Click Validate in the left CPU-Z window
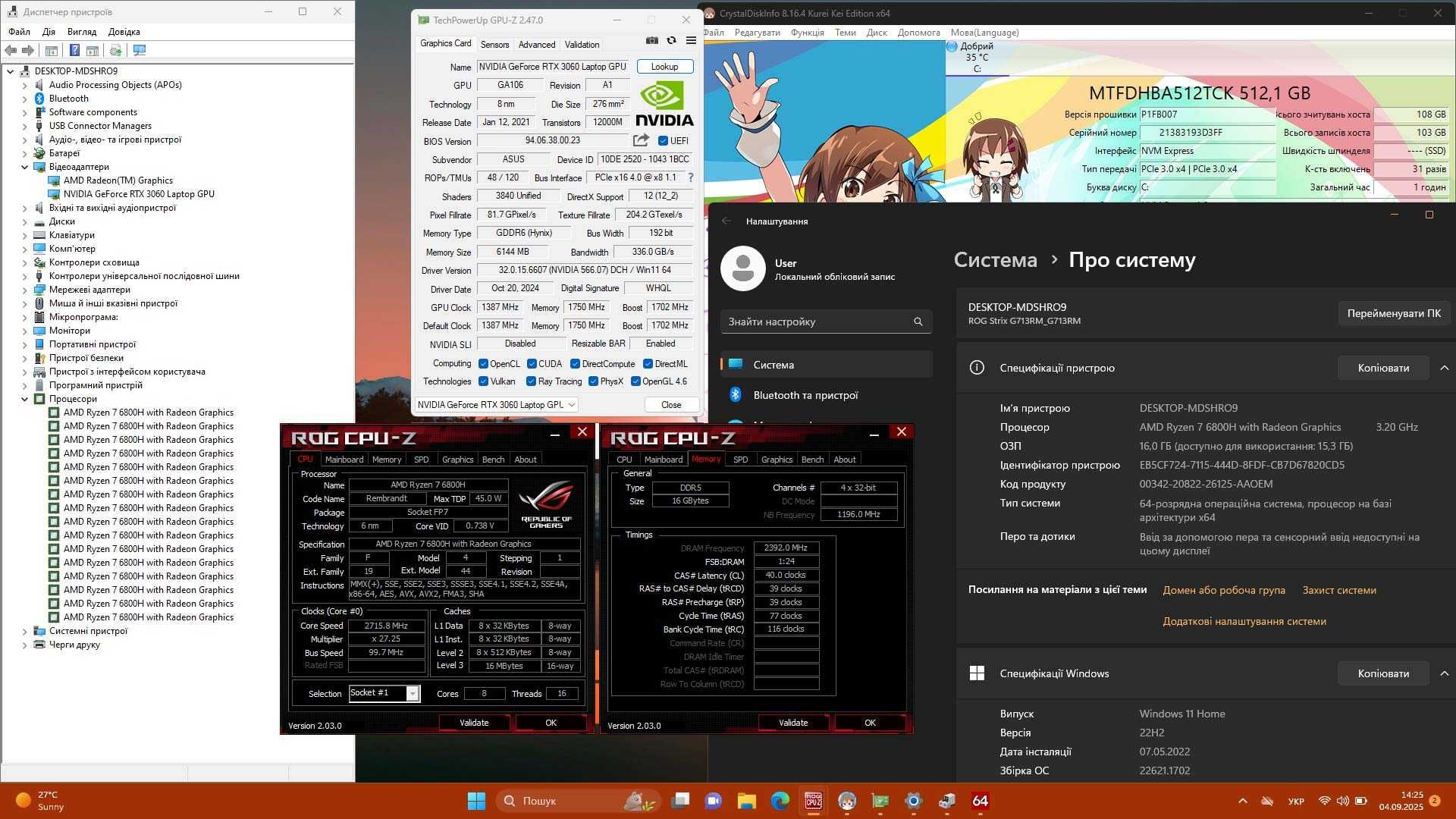The image size is (1456, 819). 474,723
